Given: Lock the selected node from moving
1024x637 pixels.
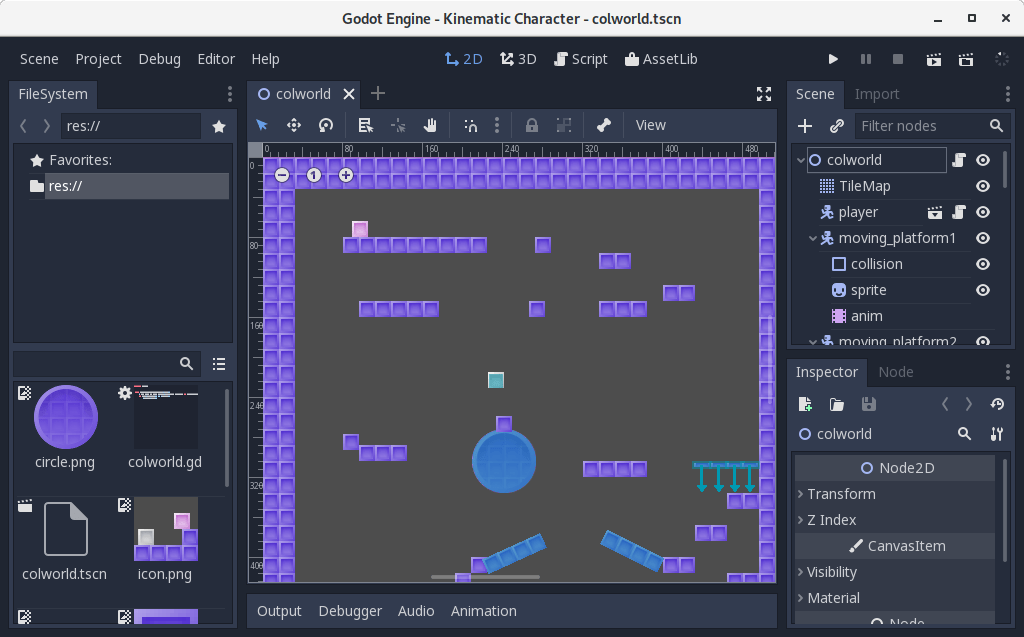Looking at the screenshot, I should [531, 124].
